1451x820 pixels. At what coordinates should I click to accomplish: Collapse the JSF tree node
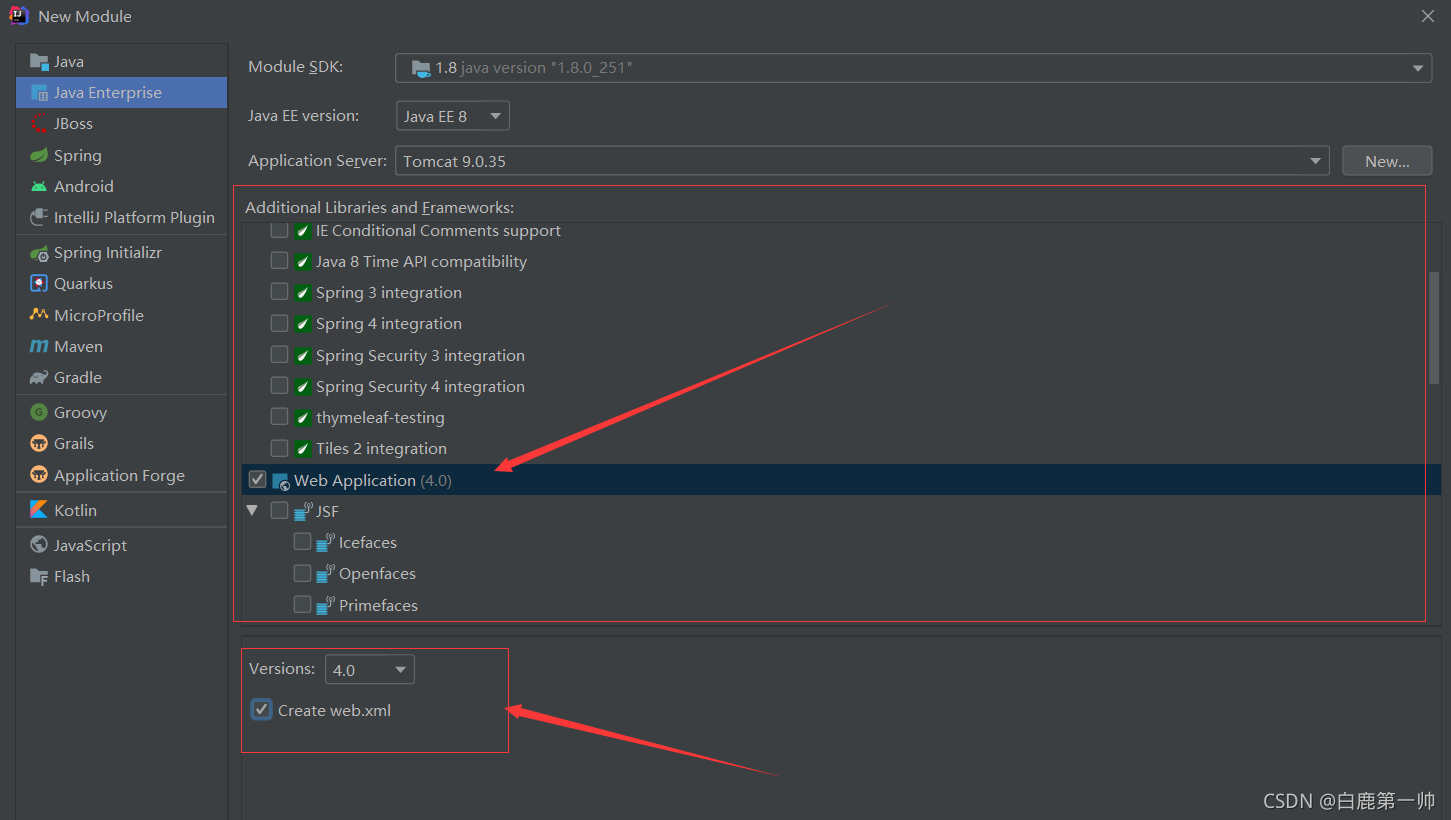[252, 511]
